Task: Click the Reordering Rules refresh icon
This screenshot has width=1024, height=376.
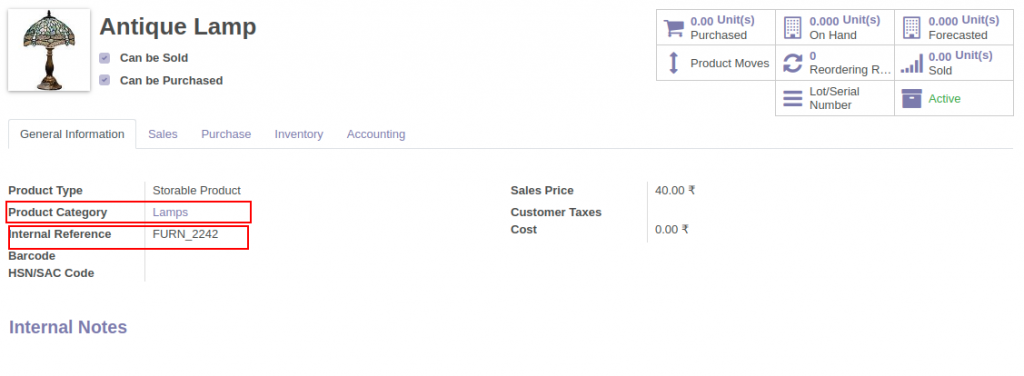Action: [x=792, y=63]
